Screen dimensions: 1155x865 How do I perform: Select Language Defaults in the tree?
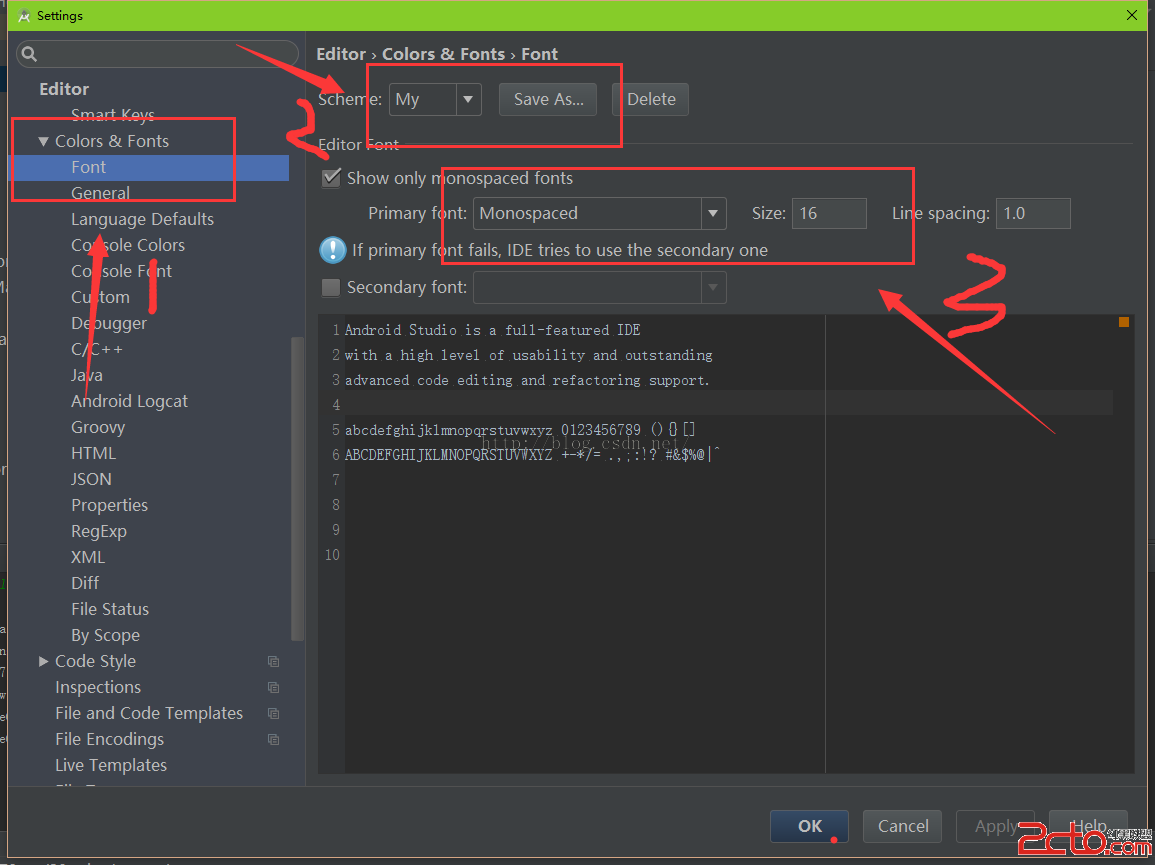(x=142, y=220)
